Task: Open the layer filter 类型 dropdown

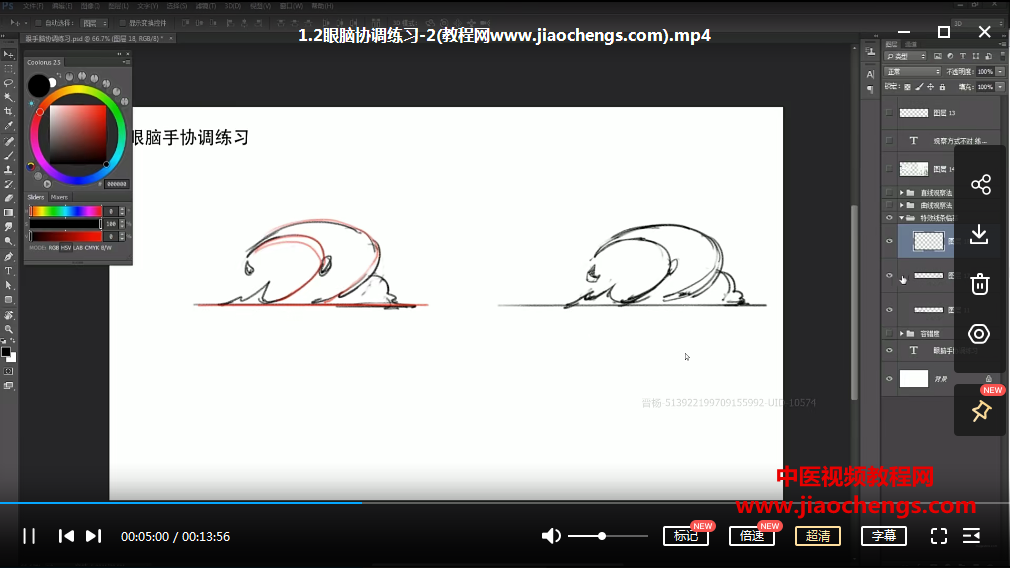Action: [906, 57]
